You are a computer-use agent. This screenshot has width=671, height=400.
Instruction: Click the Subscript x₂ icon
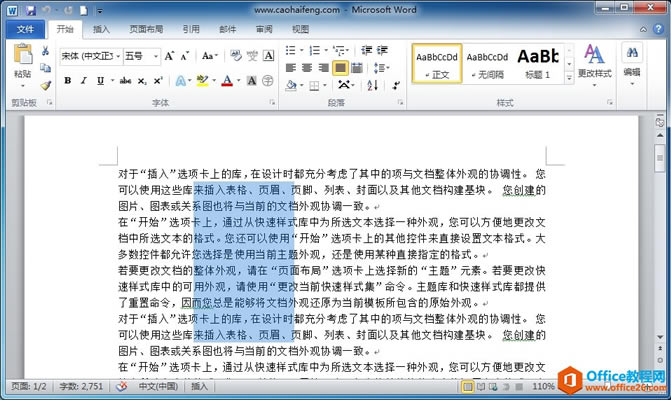click(142, 81)
